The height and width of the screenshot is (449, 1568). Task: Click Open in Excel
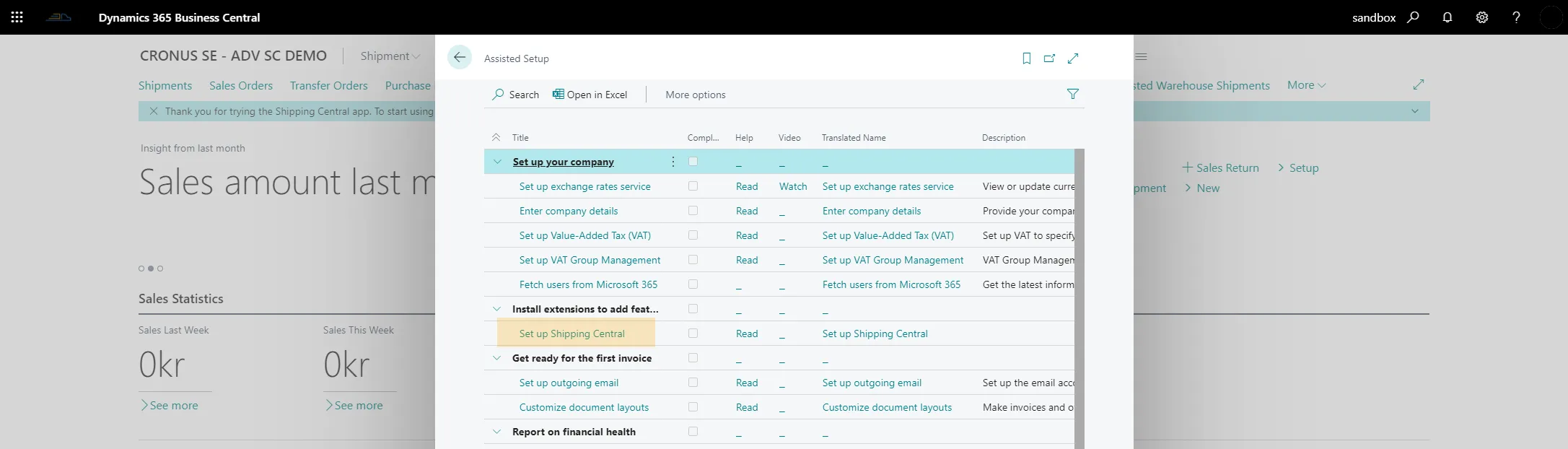(590, 95)
